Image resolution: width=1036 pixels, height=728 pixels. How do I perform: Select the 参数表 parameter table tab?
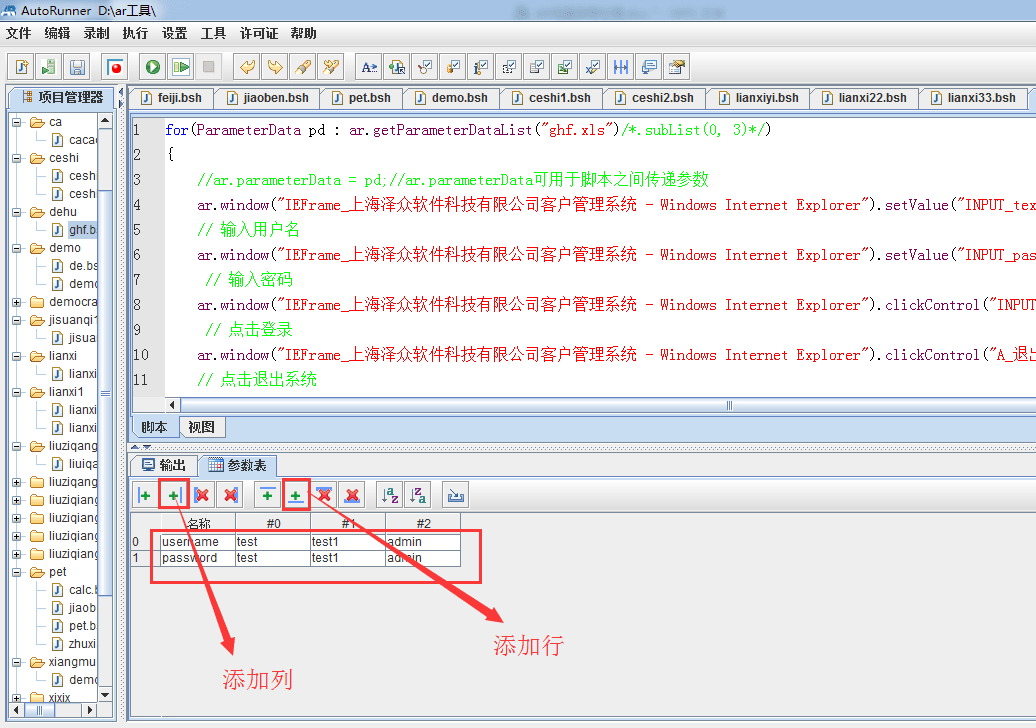pos(238,466)
